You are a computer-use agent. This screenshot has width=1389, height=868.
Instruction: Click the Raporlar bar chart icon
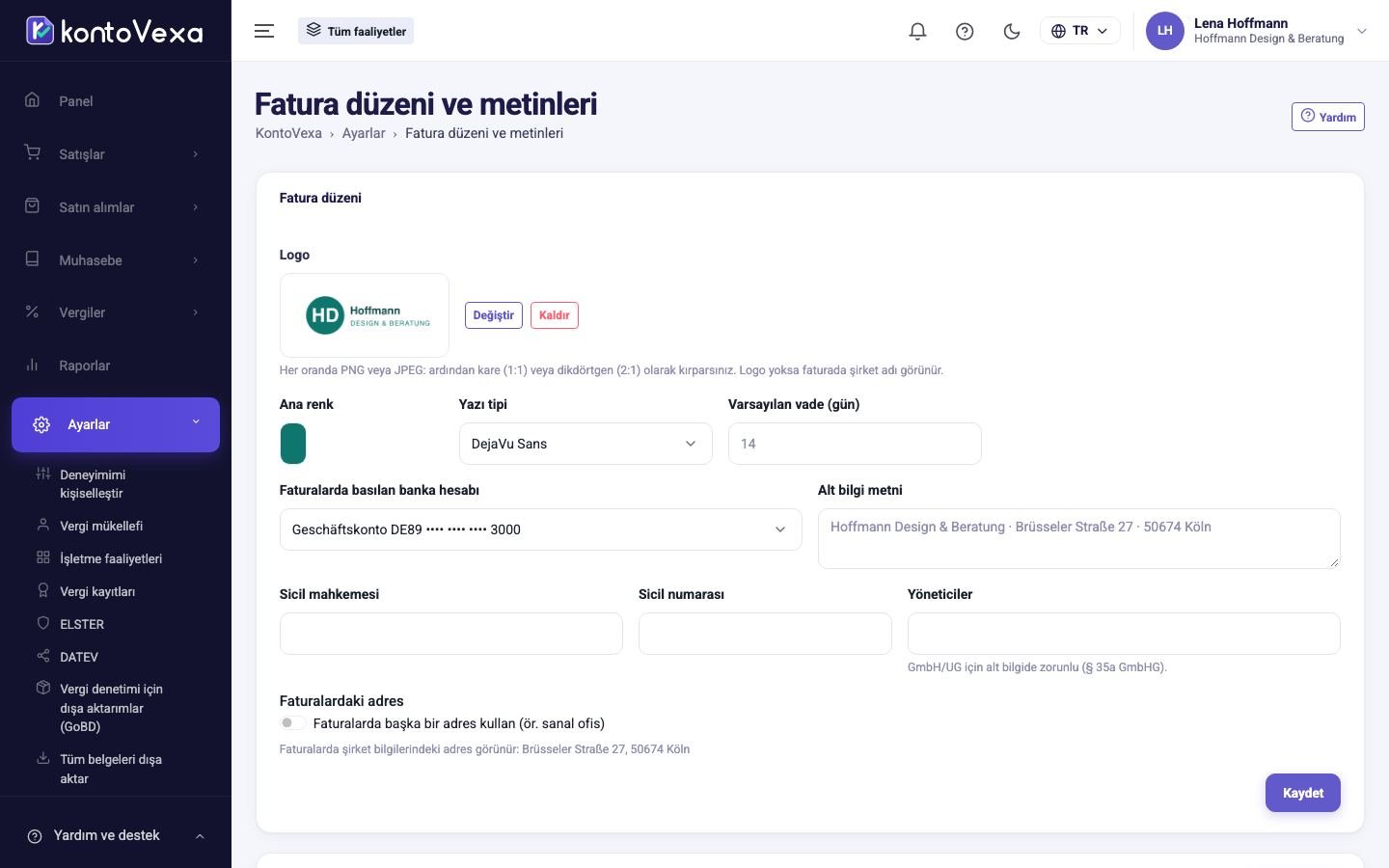32,365
